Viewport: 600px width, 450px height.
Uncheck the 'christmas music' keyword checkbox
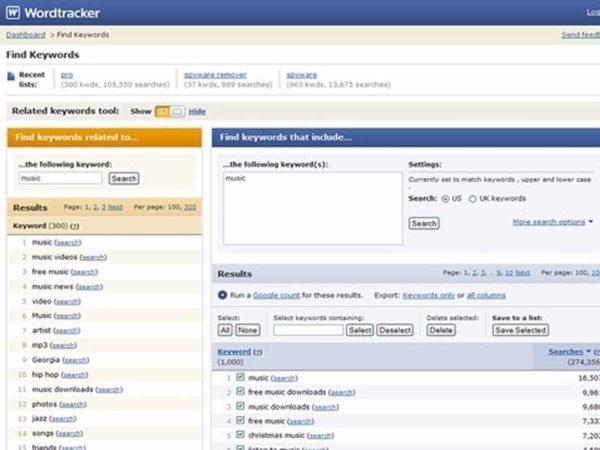click(x=241, y=435)
